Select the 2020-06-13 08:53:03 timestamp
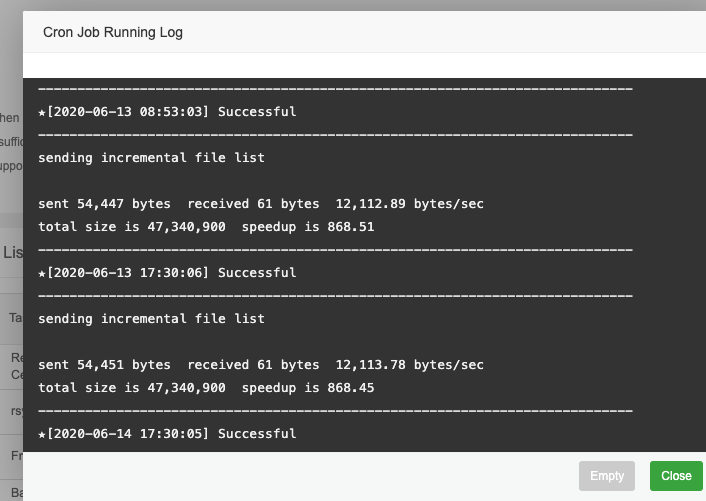The width and height of the screenshot is (706, 501). (128, 112)
